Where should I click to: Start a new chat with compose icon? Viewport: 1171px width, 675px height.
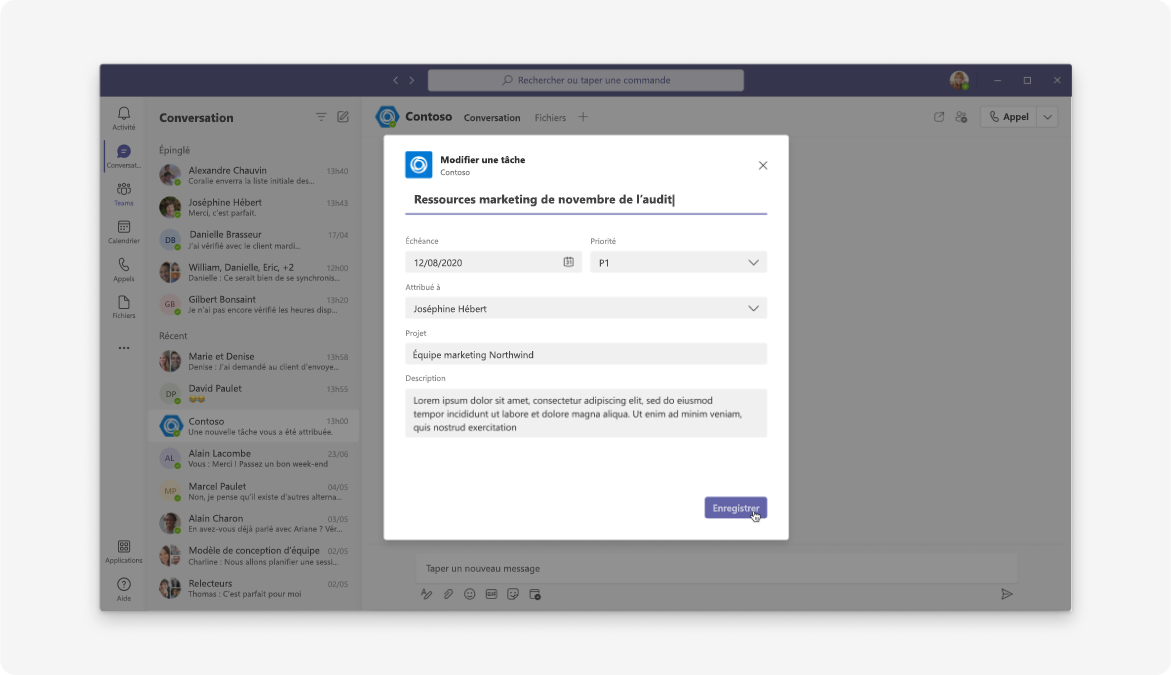(x=343, y=117)
